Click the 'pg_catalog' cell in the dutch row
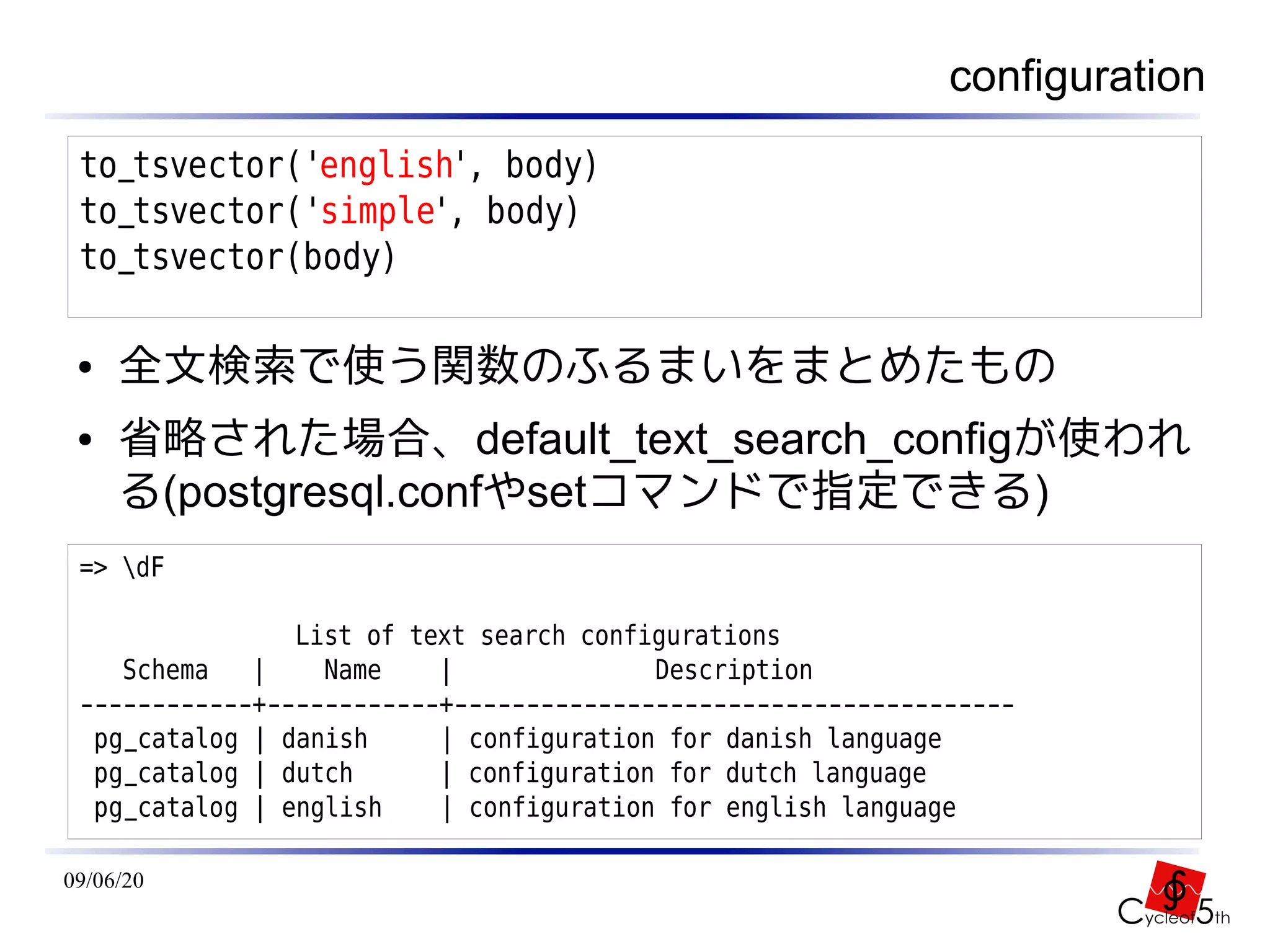The image size is (1270, 952). 166,773
